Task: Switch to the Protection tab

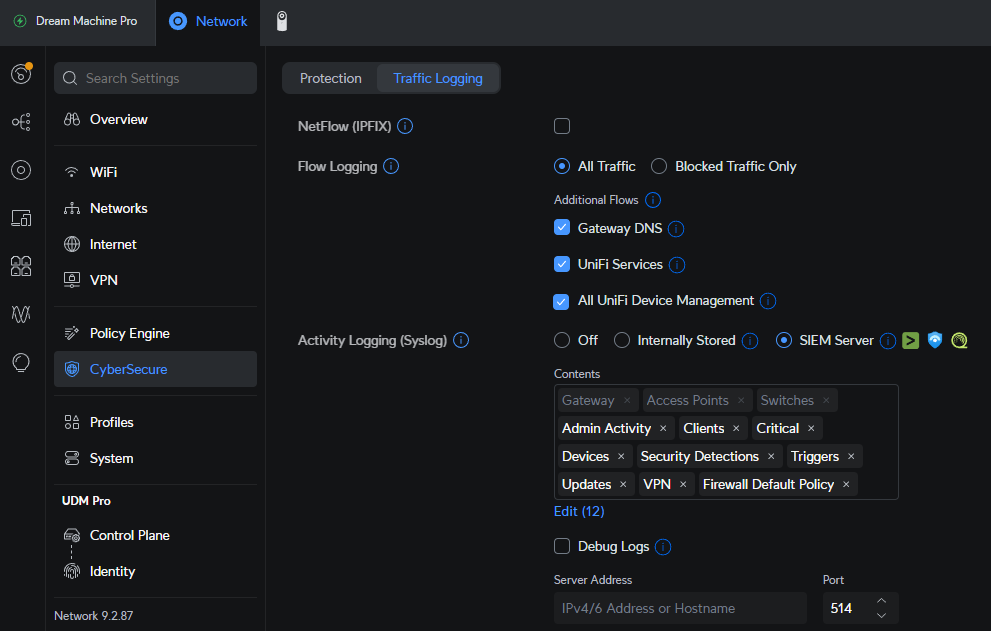Action: [330, 78]
